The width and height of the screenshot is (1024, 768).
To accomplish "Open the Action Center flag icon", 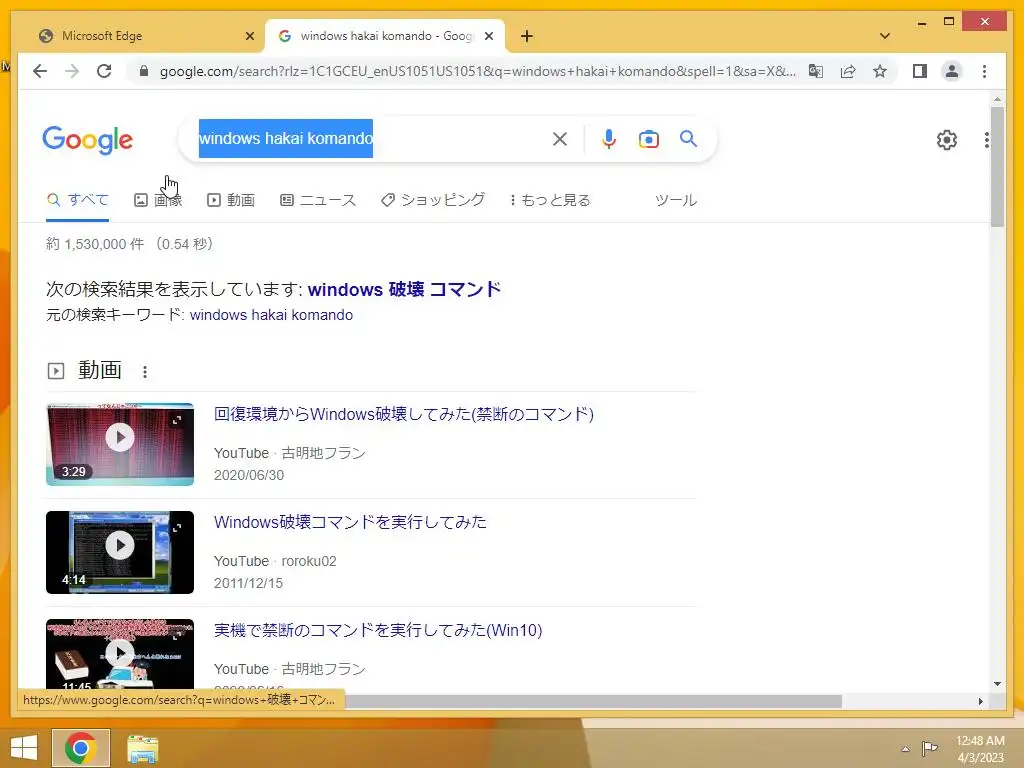I will pyautogui.click(x=929, y=748).
